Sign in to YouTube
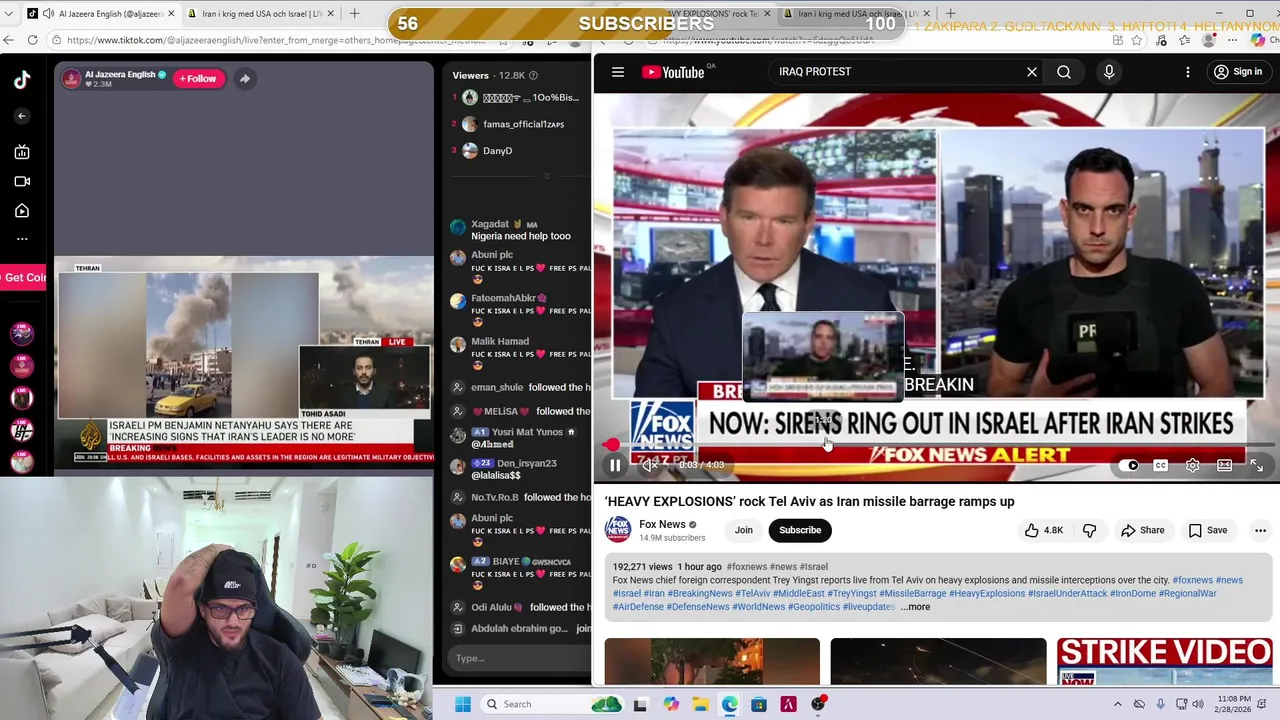Screen dimensions: 1280x720 click(1237, 72)
